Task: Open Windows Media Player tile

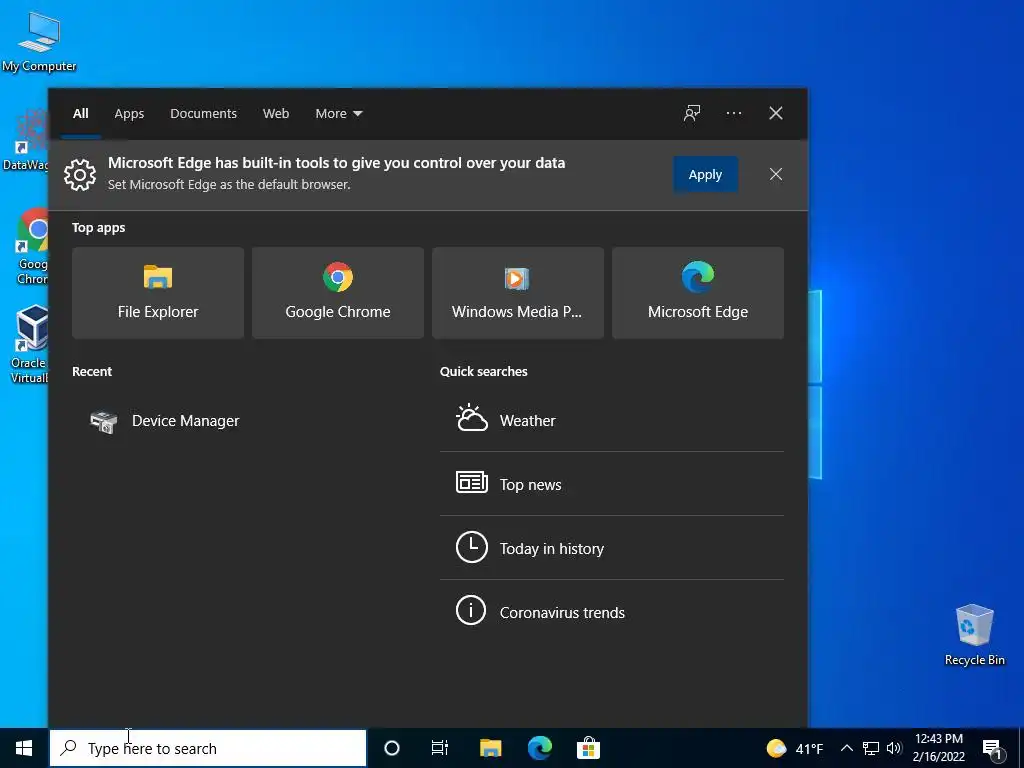Action: [x=518, y=293]
